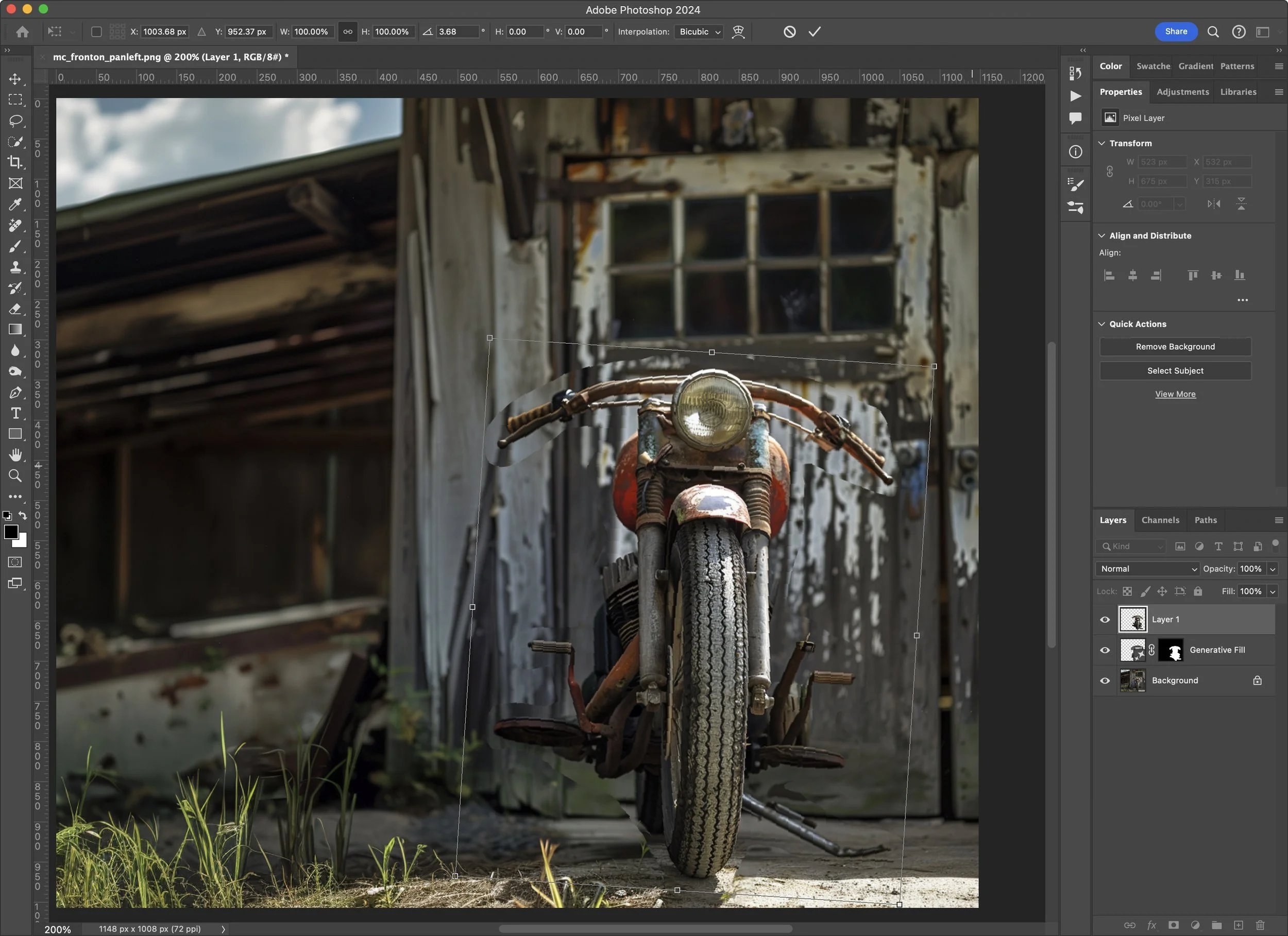Open the Search icon at top right
This screenshot has height=936, width=1288.
click(1212, 32)
